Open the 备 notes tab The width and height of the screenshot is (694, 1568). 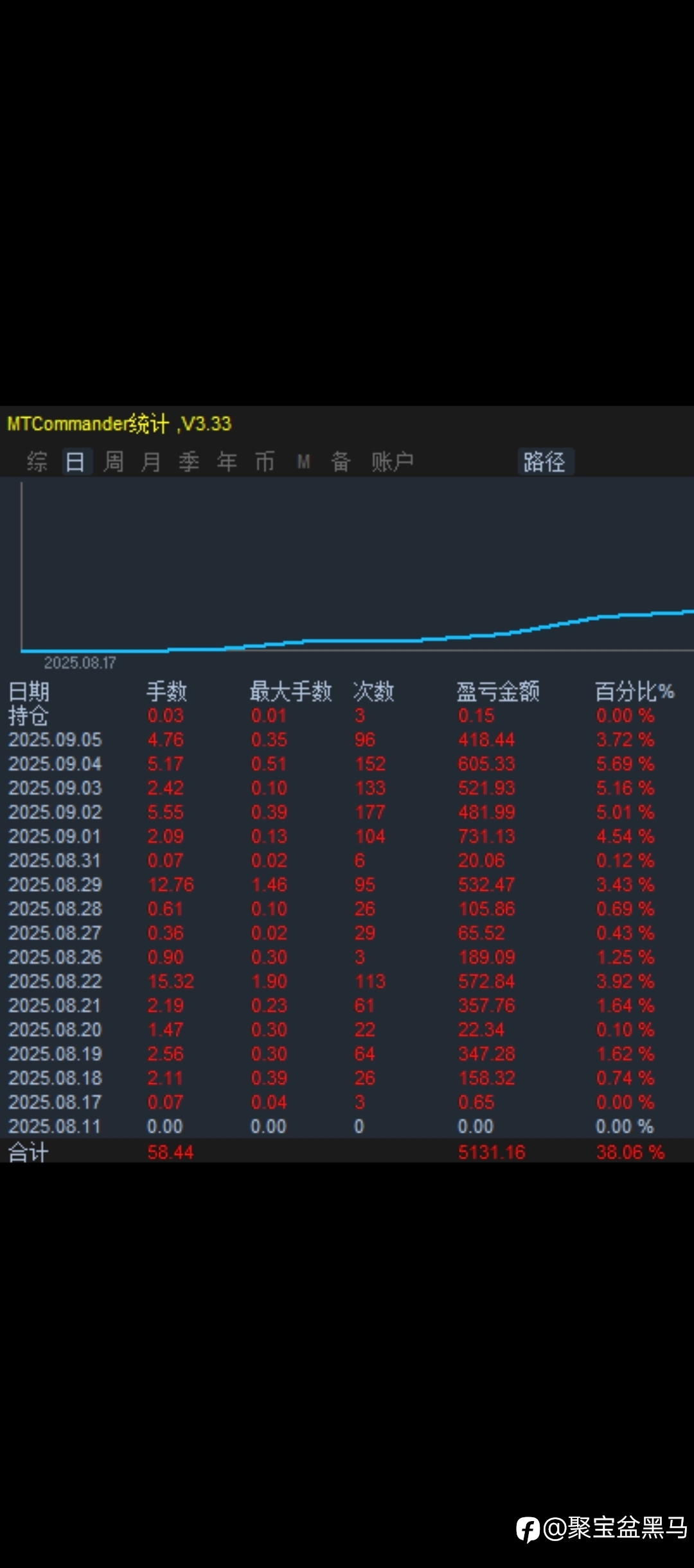point(341,461)
